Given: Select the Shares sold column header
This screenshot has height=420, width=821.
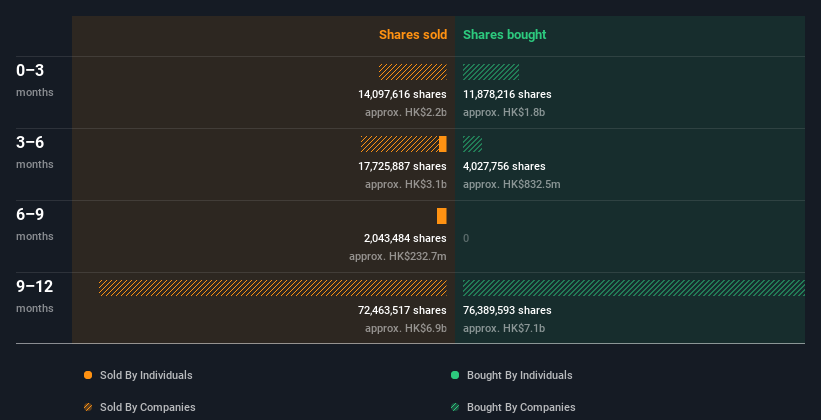Looking at the screenshot, I should 413,35.
